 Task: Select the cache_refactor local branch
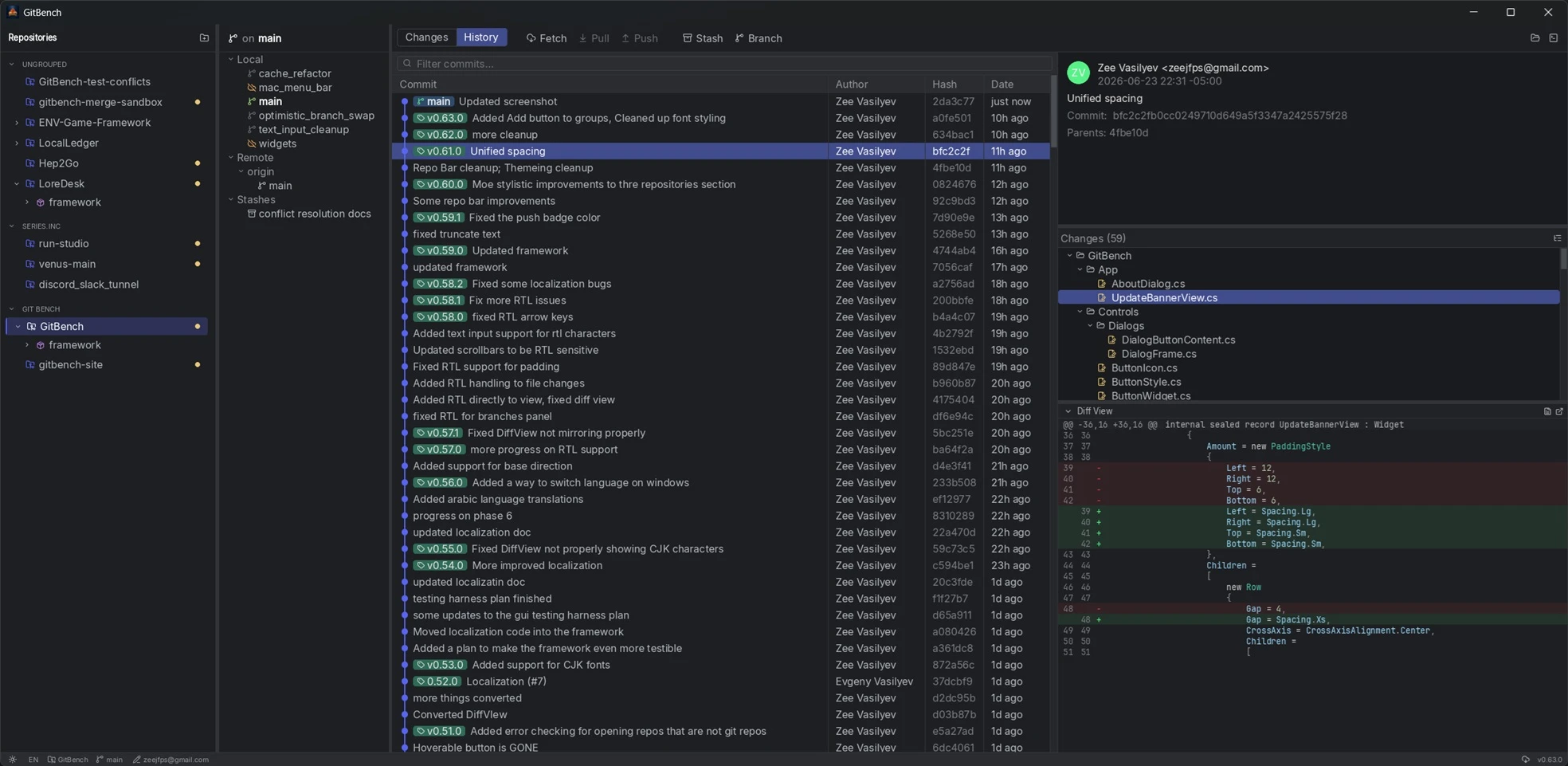(x=295, y=73)
